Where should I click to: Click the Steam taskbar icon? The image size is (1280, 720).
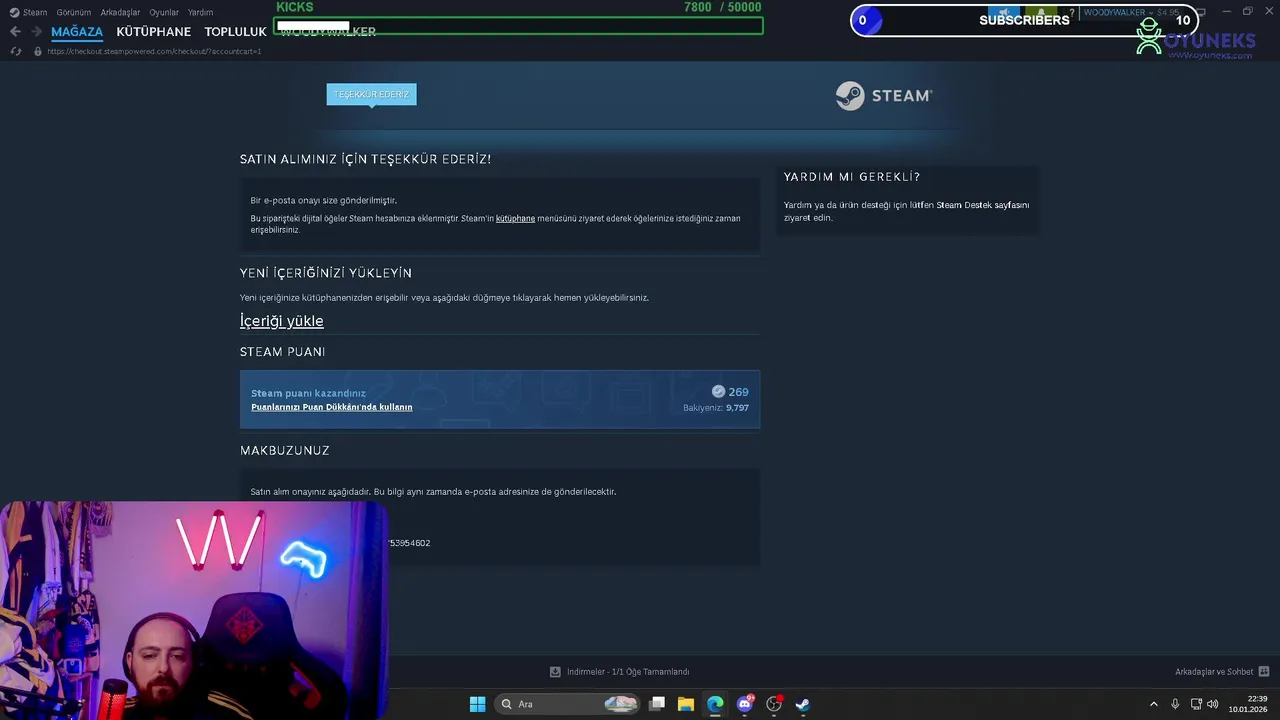[803, 704]
